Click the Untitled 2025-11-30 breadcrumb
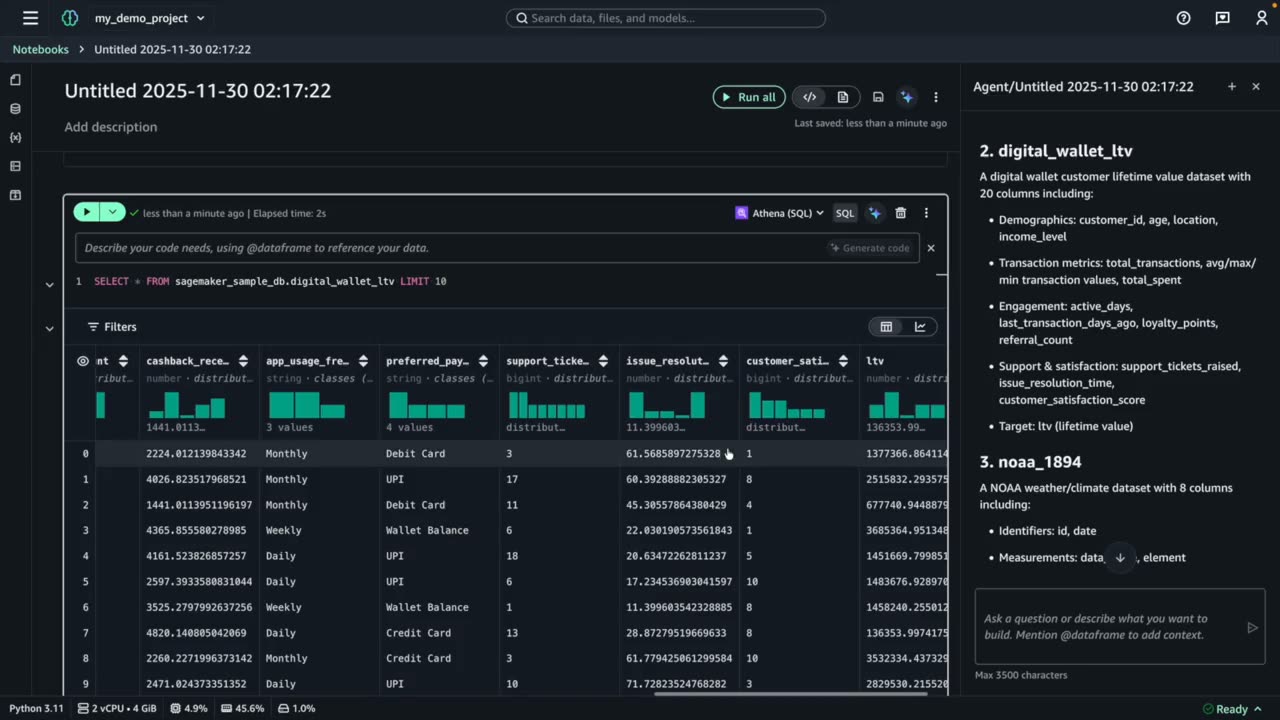 point(172,49)
